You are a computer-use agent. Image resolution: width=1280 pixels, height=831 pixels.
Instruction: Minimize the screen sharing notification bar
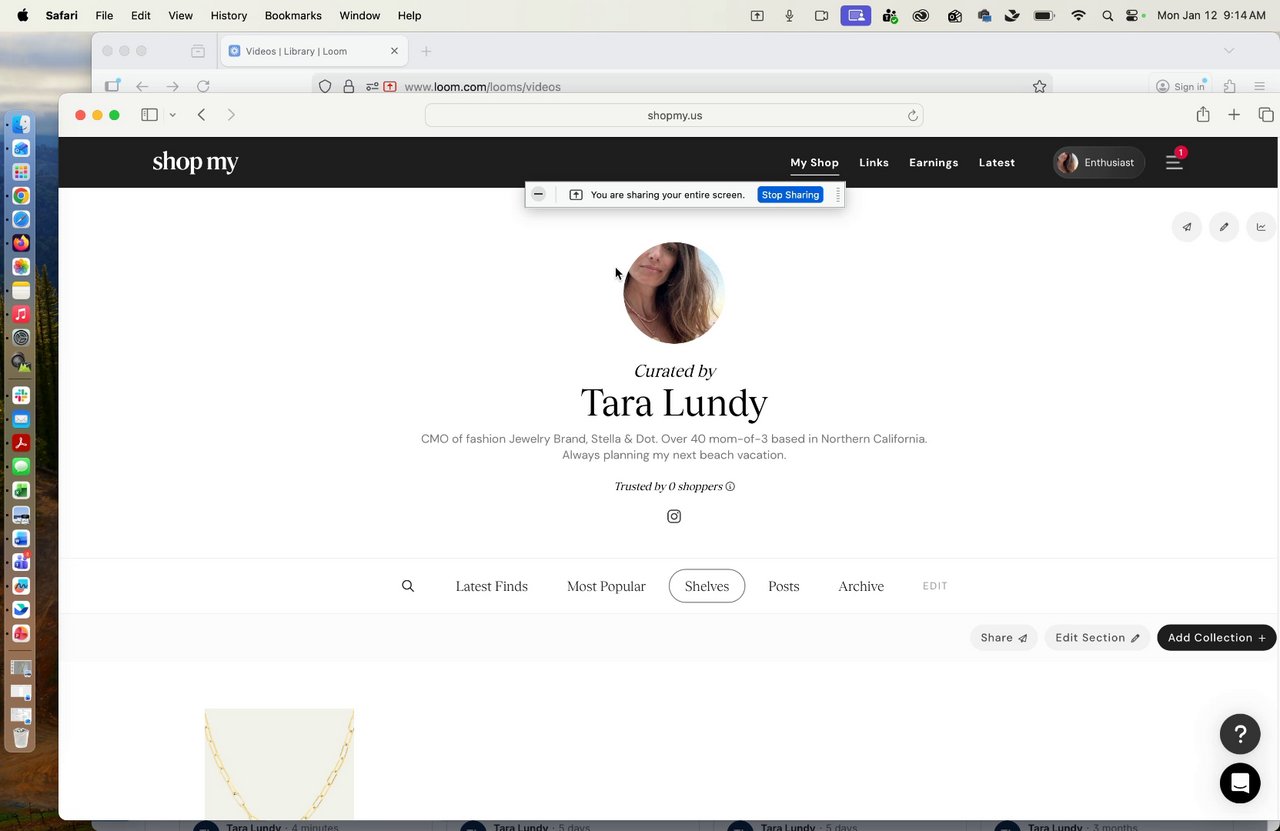click(x=538, y=194)
